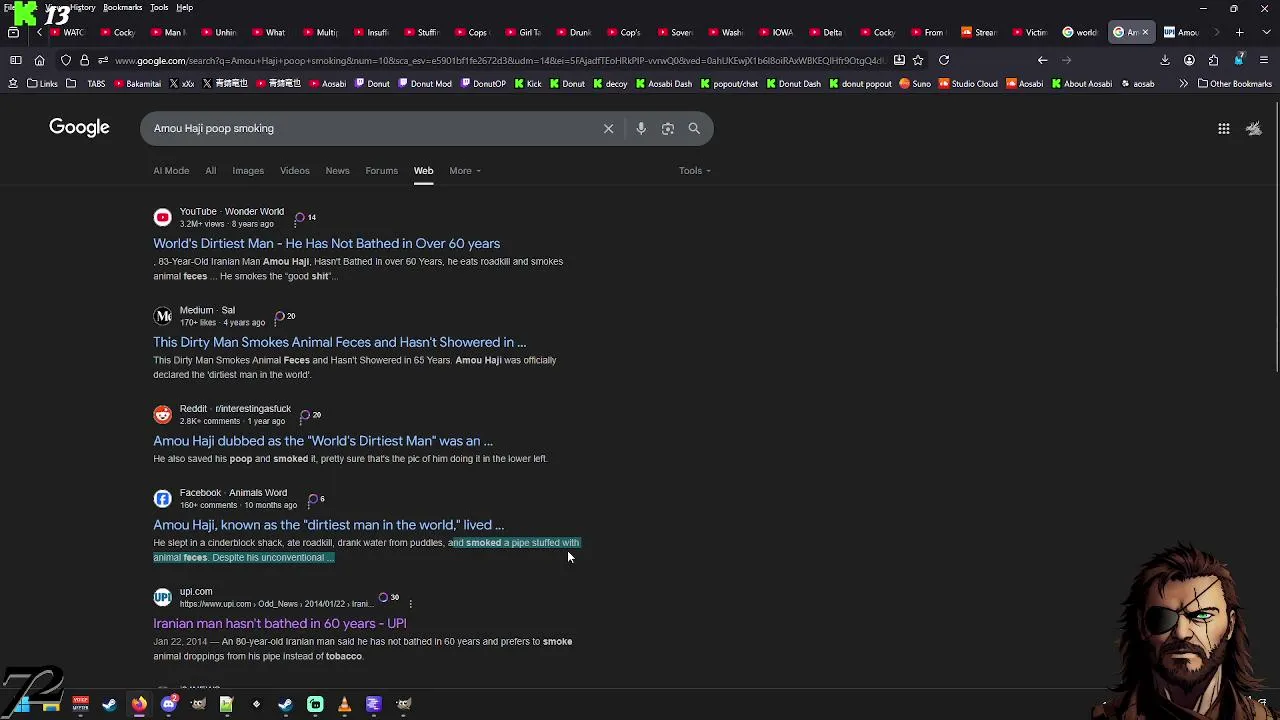Switch to the Images search tab
1280x720 pixels.
248,170
